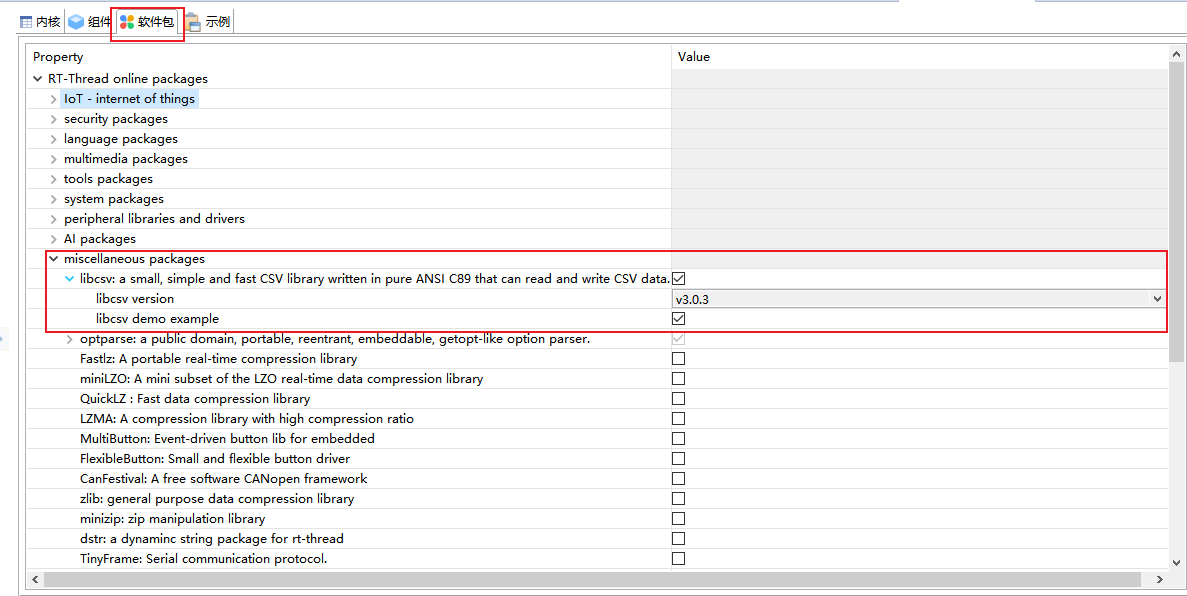
Task: Switch to the 内核 tab
Action: (x=46, y=20)
